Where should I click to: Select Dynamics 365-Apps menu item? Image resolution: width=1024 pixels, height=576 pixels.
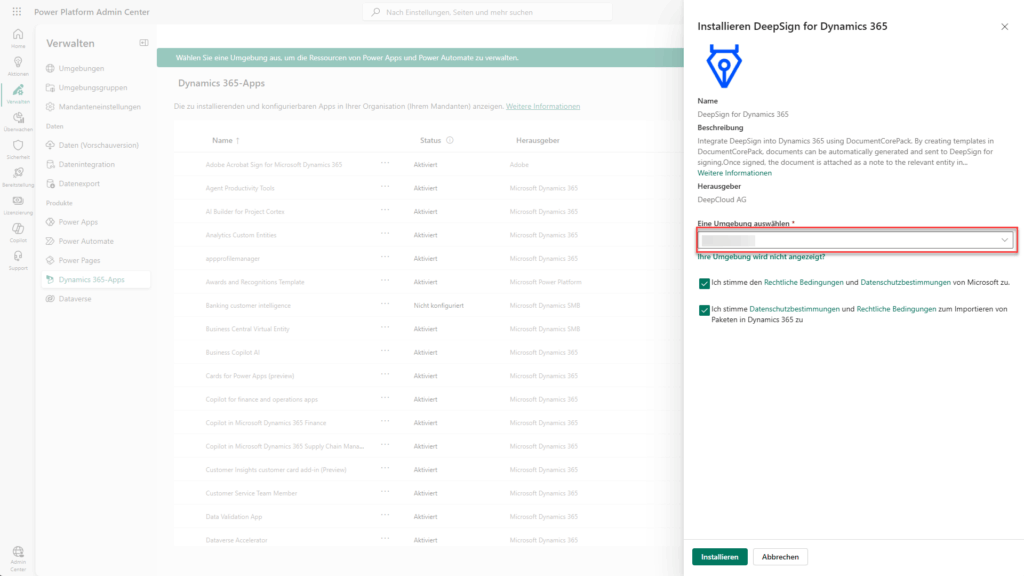[x=97, y=280]
